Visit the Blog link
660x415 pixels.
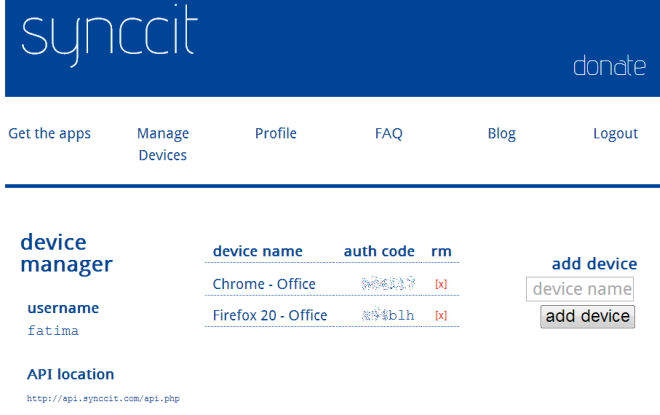[502, 133]
